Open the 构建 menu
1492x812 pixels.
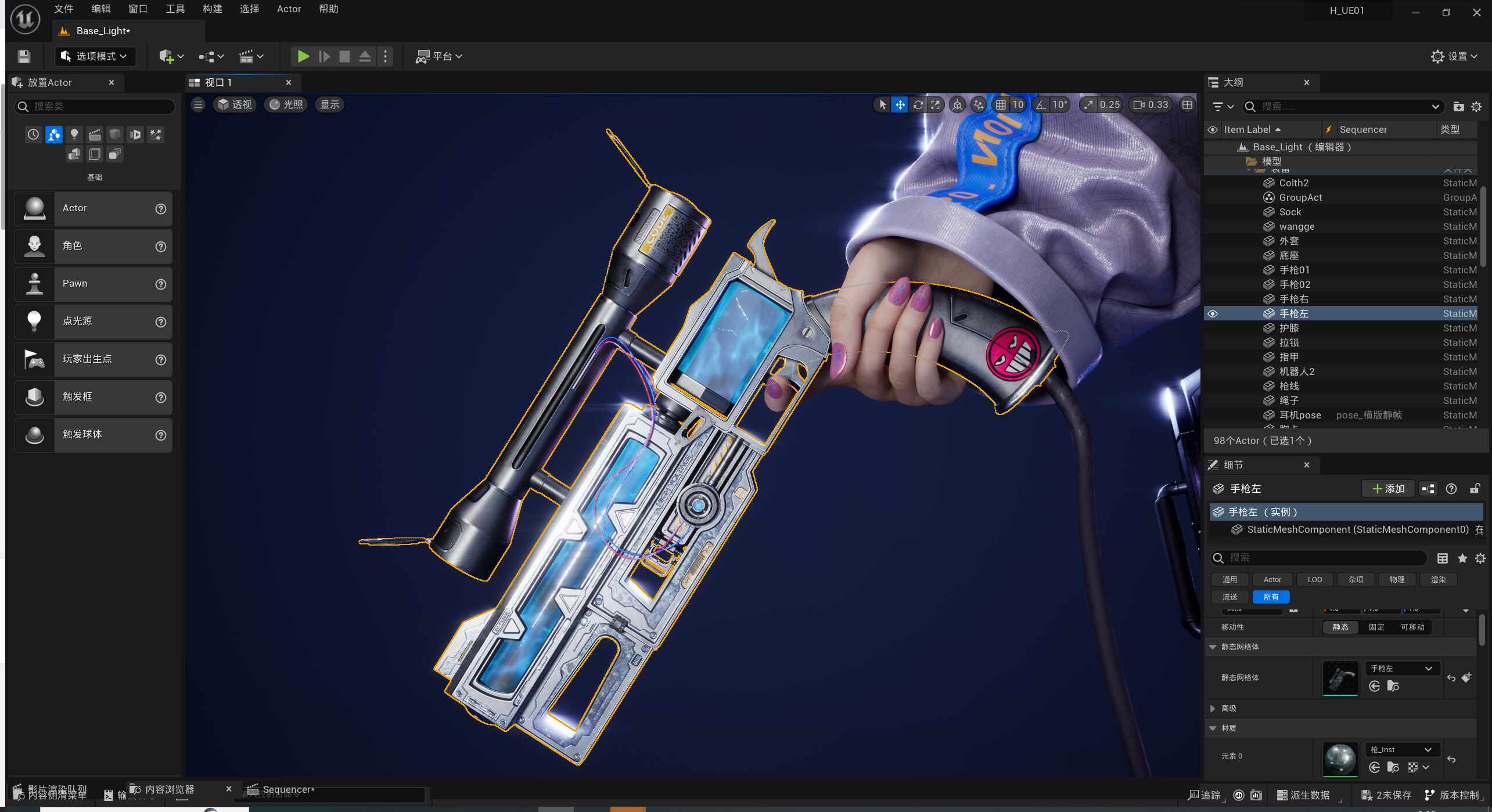coord(213,9)
